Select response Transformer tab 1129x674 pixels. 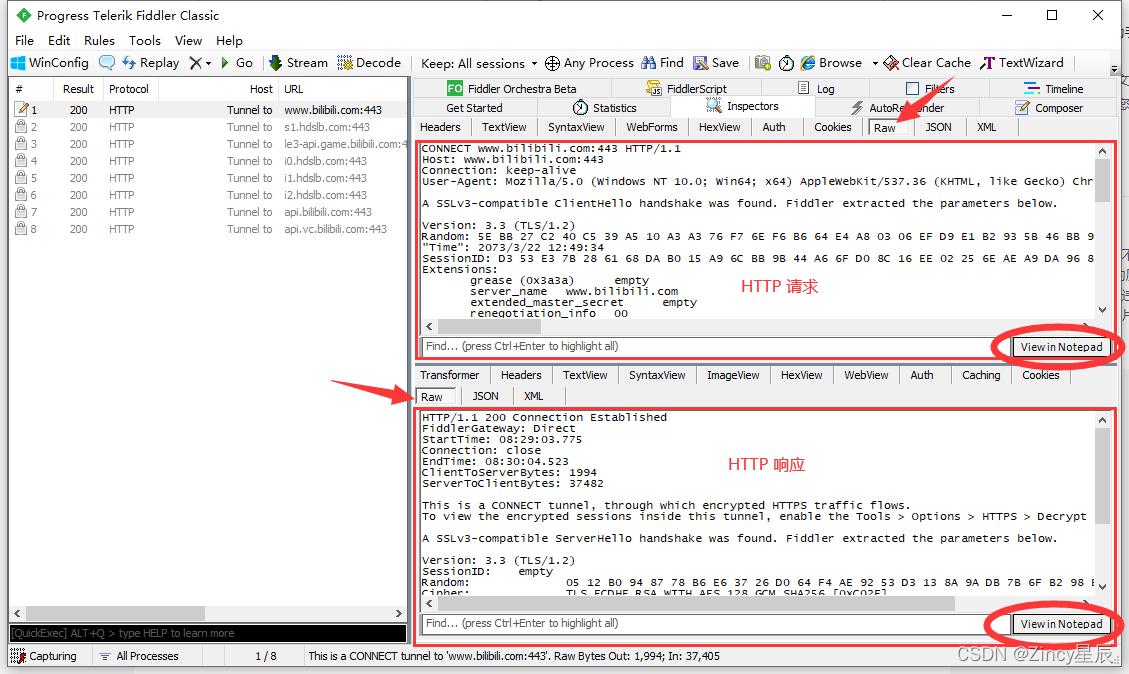click(x=449, y=375)
